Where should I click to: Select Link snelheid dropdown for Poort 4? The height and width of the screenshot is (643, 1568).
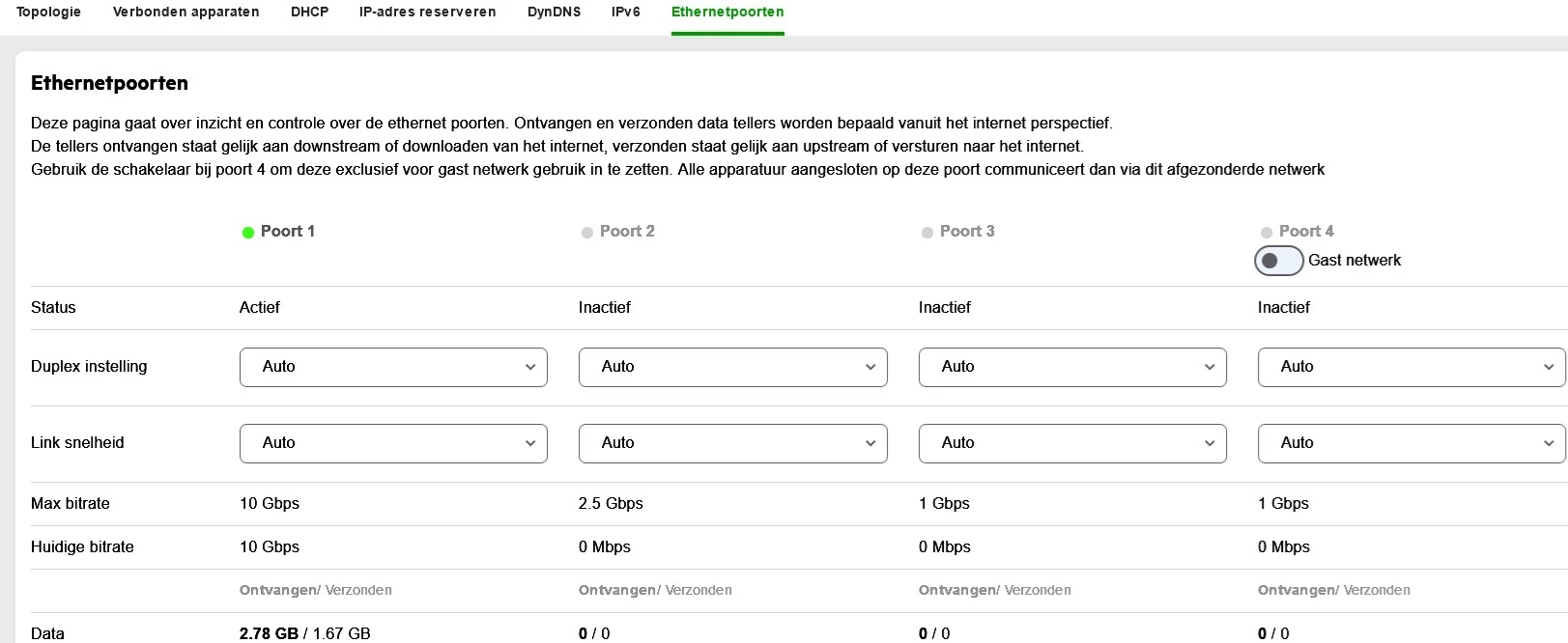point(1411,443)
